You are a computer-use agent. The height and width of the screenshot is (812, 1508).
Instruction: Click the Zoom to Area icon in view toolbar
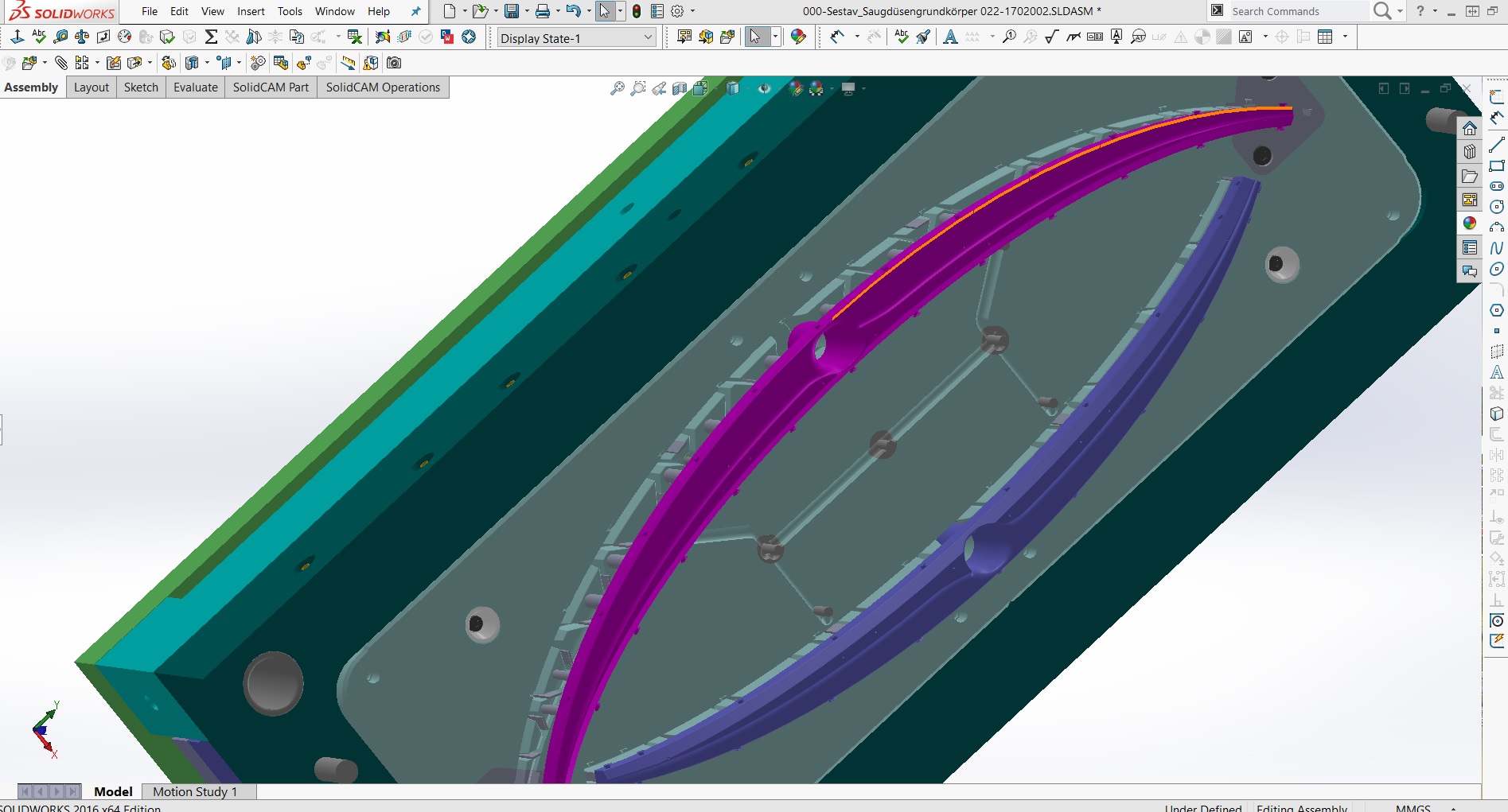[637, 88]
